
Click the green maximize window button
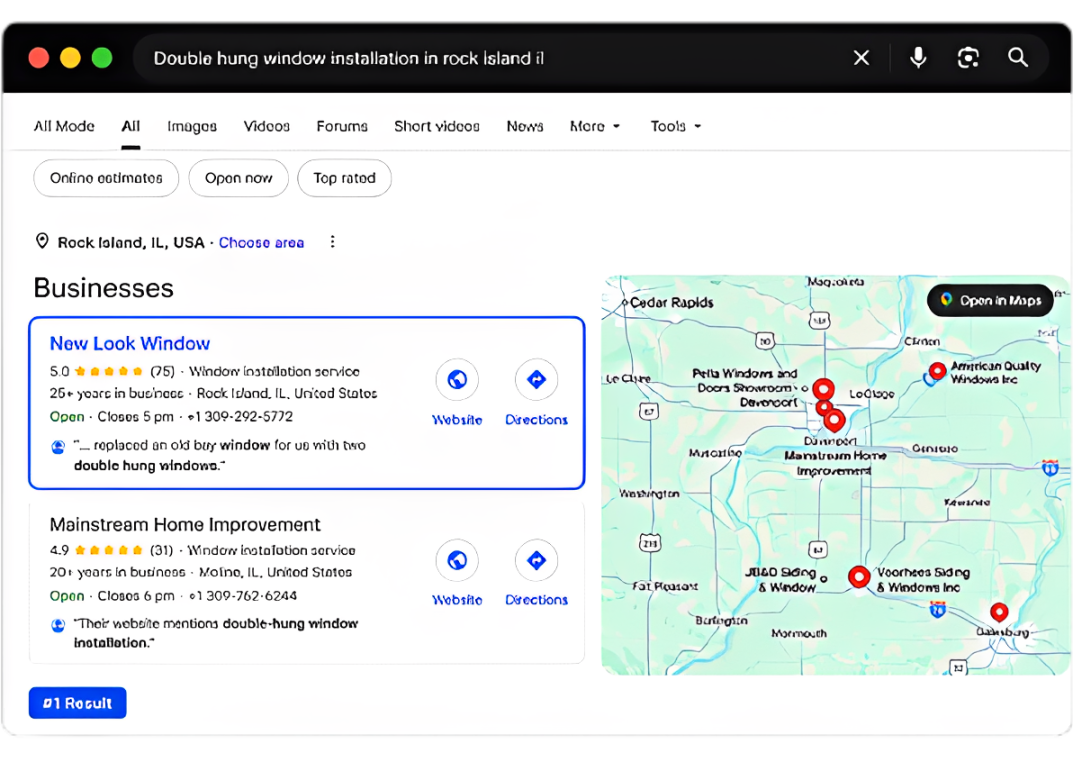click(x=102, y=58)
